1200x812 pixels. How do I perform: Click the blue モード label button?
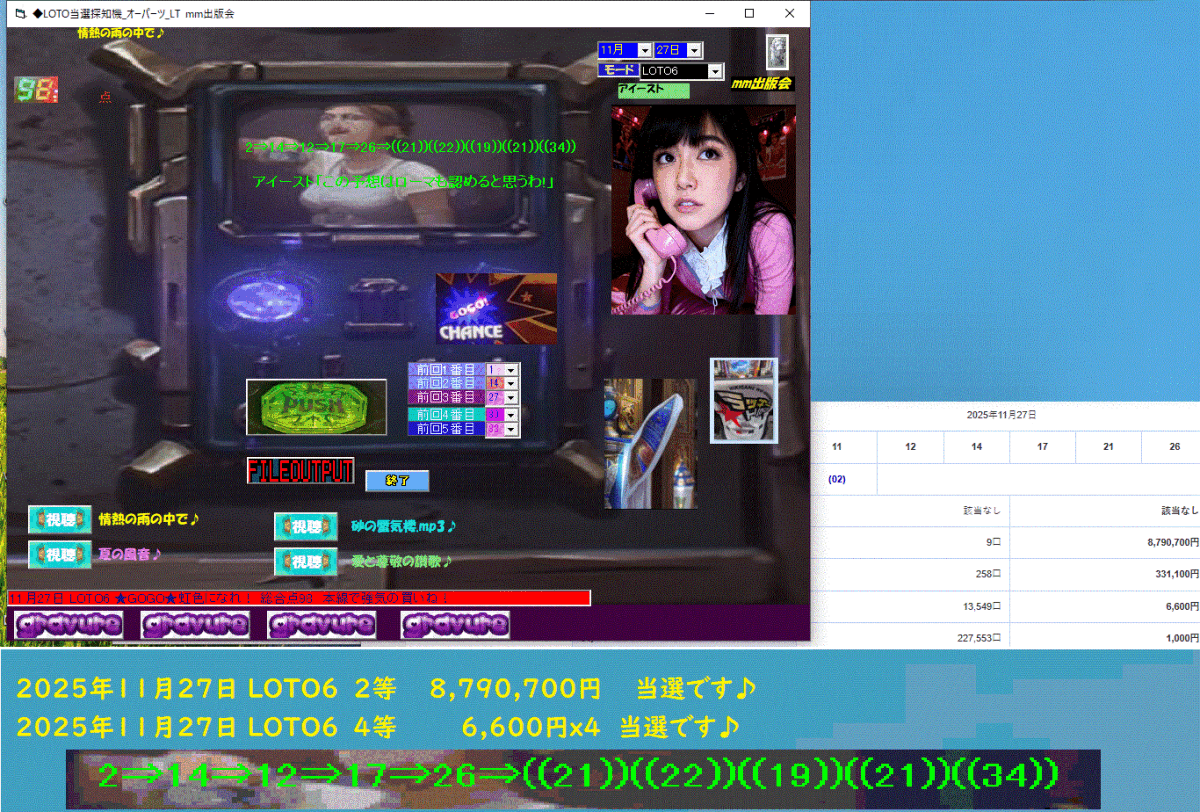pos(618,70)
